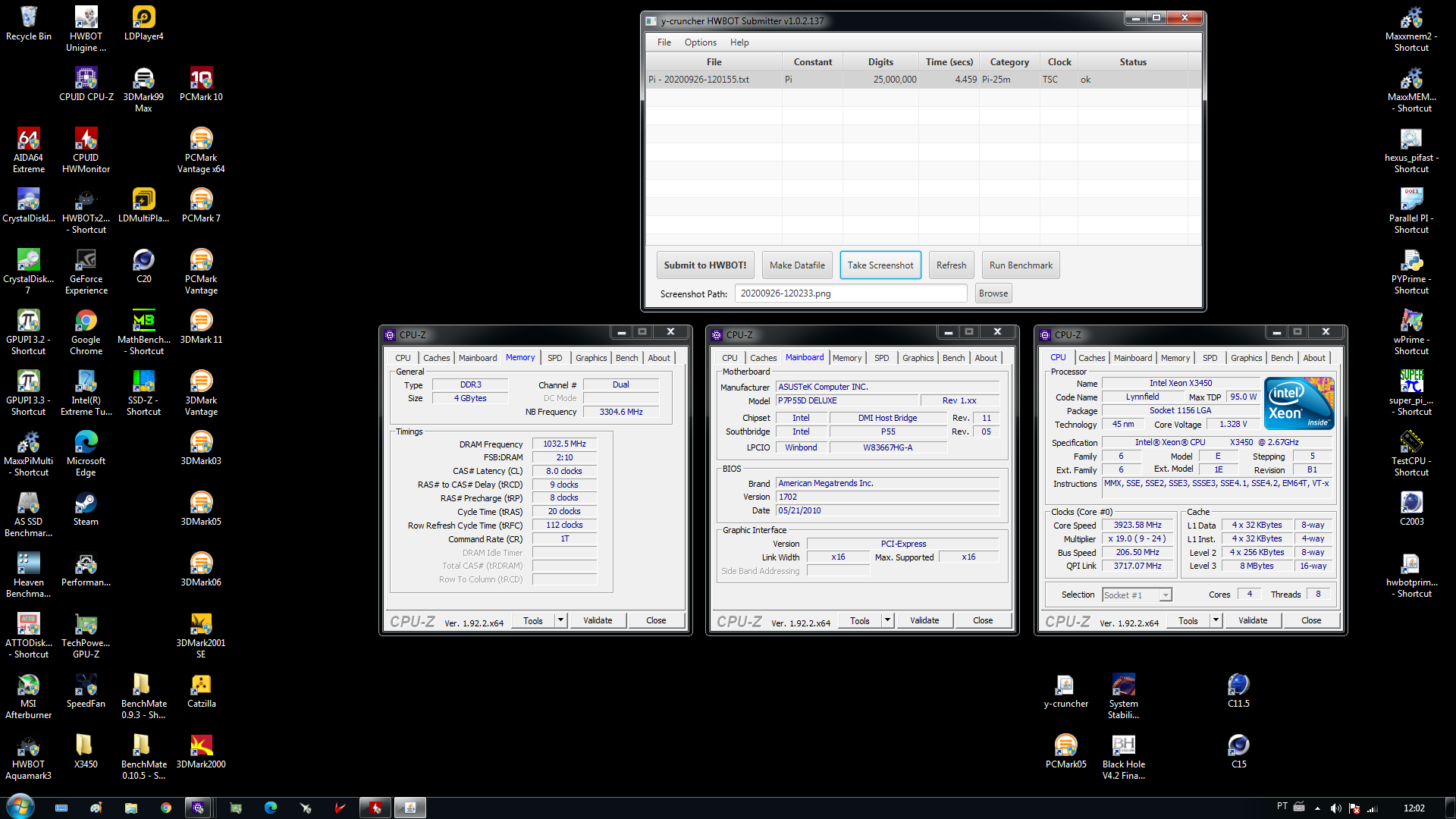Open y-cruncher desktop shortcut
This screenshot has width=1456, height=819.
point(1065,691)
